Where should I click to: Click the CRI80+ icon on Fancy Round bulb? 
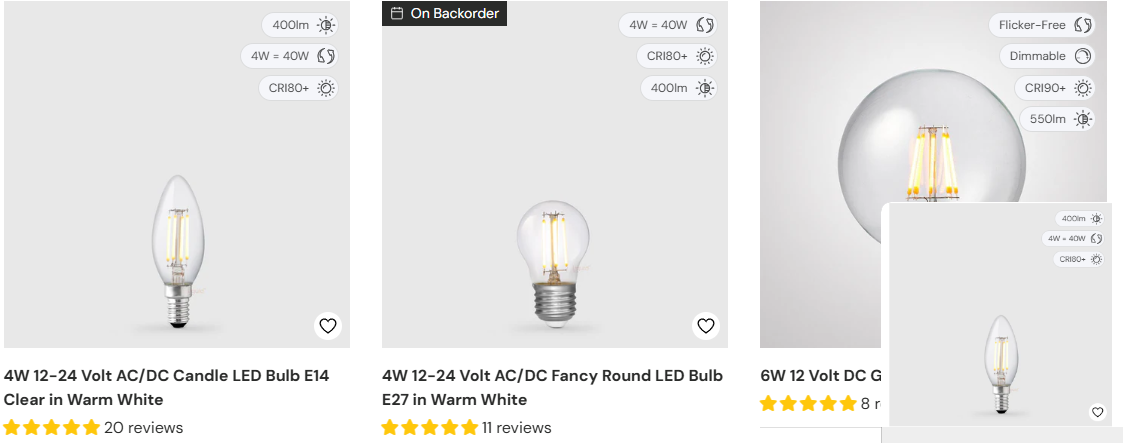click(705, 56)
